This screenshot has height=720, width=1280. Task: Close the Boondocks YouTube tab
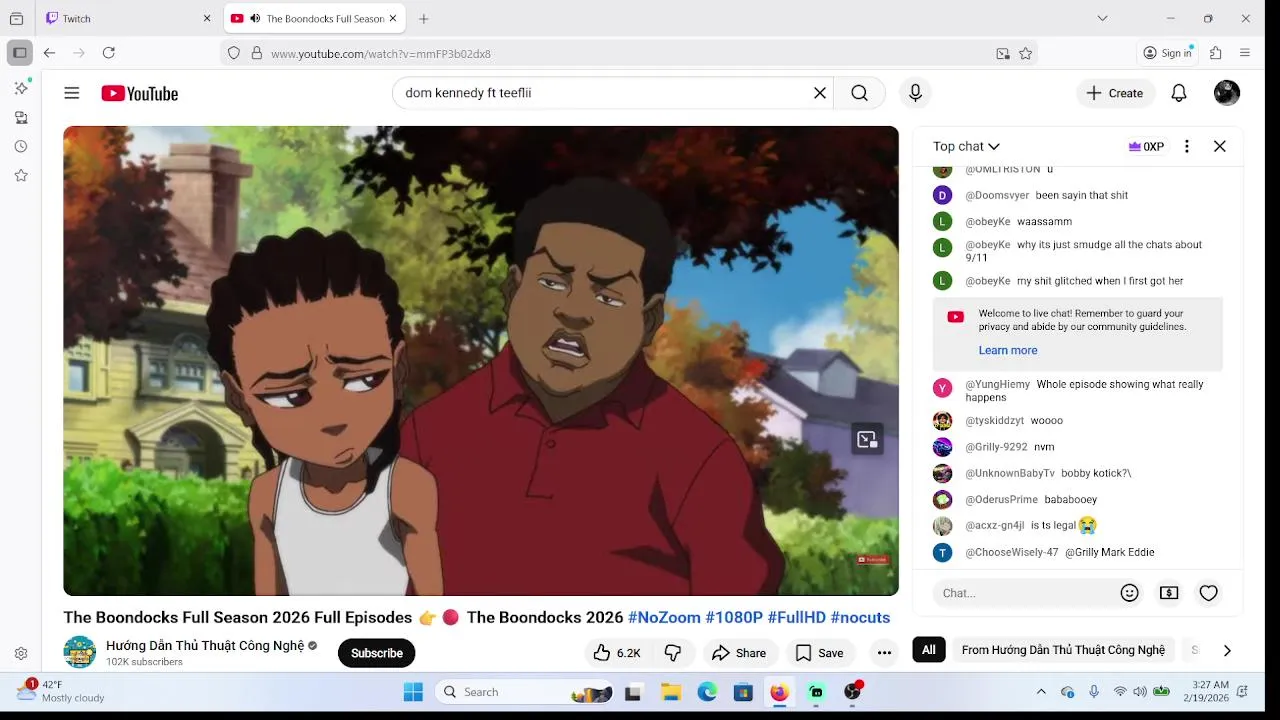click(393, 18)
